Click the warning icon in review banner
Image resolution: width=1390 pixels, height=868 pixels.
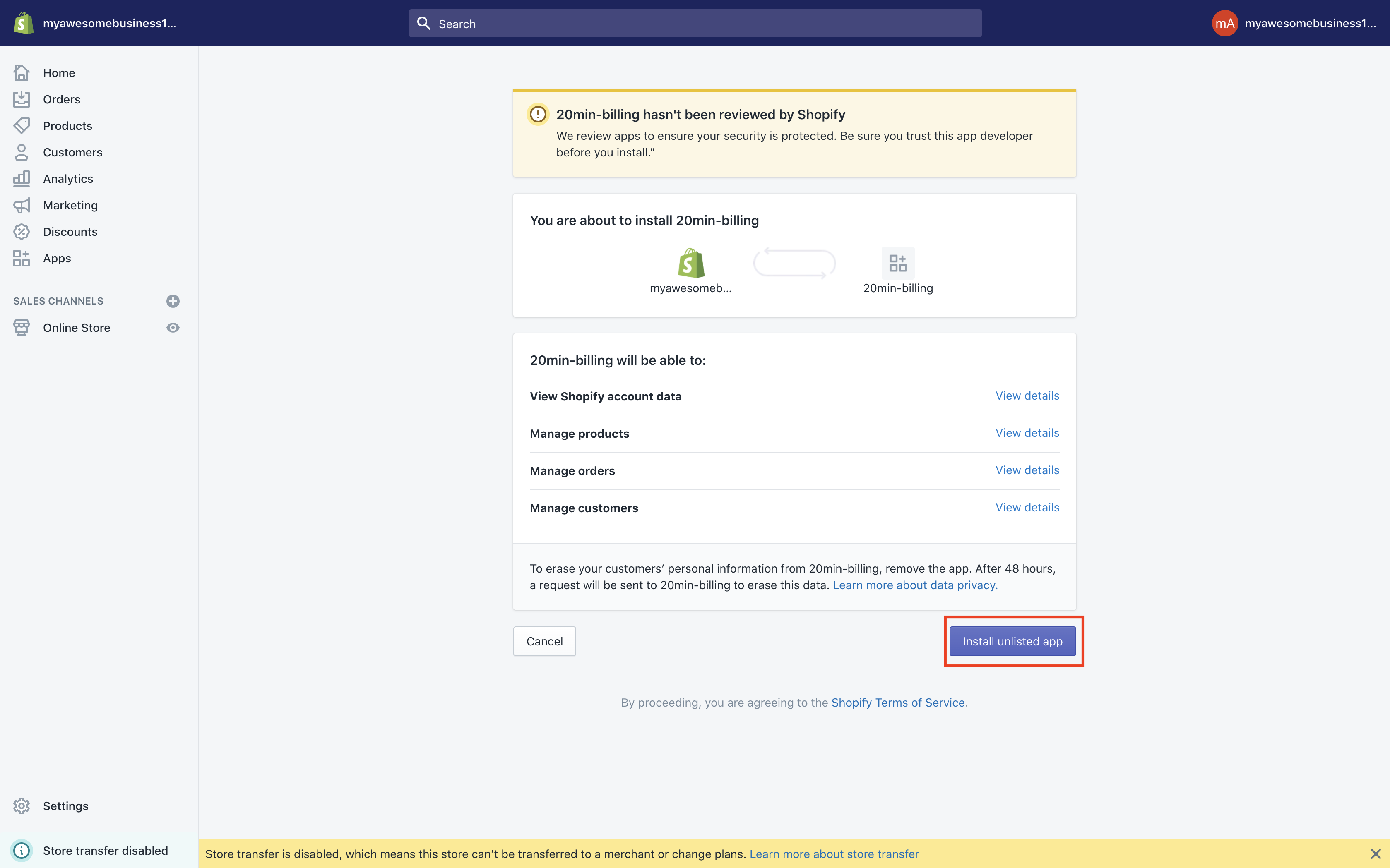(538, 114)
